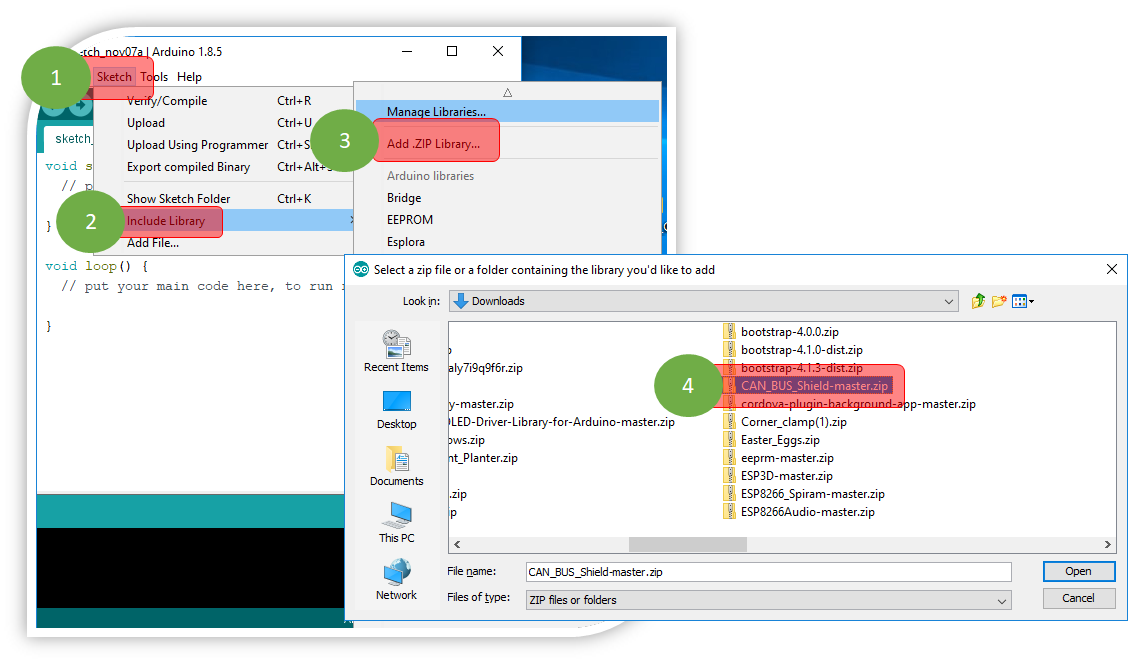Close the zip file selection dialog
Viewport: 1128px width, 664px height.
click(1111, 269)
